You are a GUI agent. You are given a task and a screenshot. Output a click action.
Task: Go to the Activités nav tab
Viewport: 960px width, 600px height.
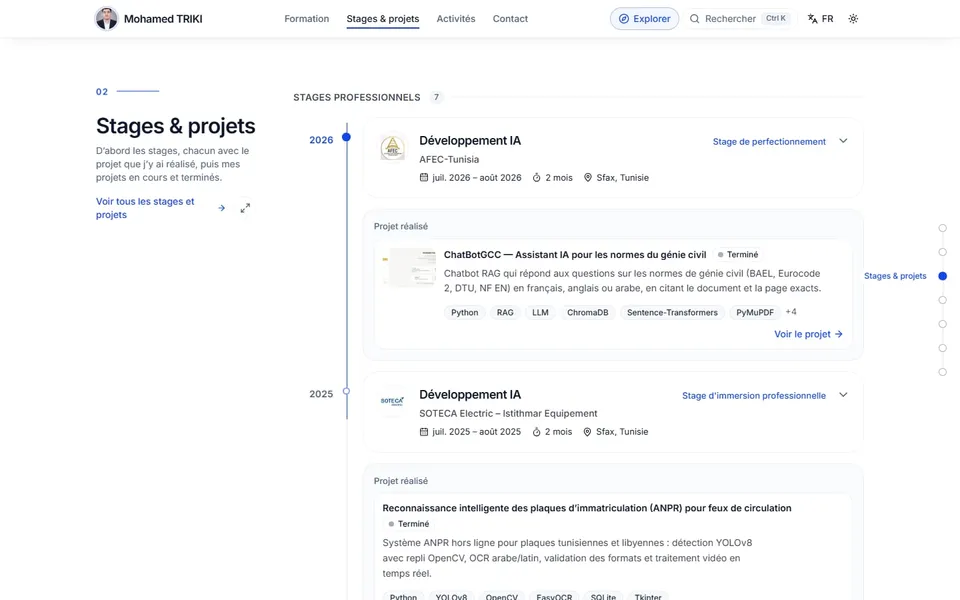coord(456,19)
